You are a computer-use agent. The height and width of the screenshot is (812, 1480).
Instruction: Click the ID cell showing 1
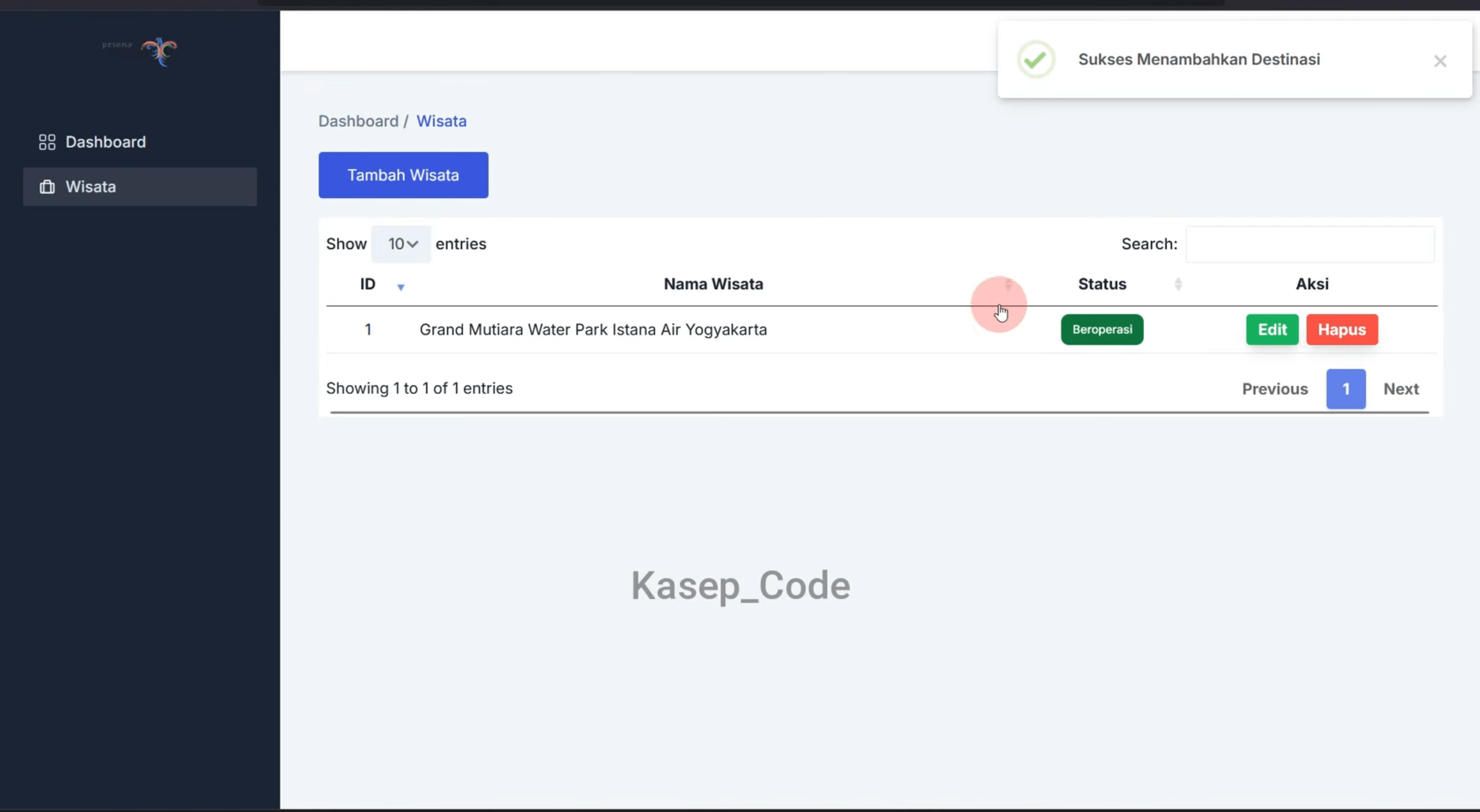point(368,330)
